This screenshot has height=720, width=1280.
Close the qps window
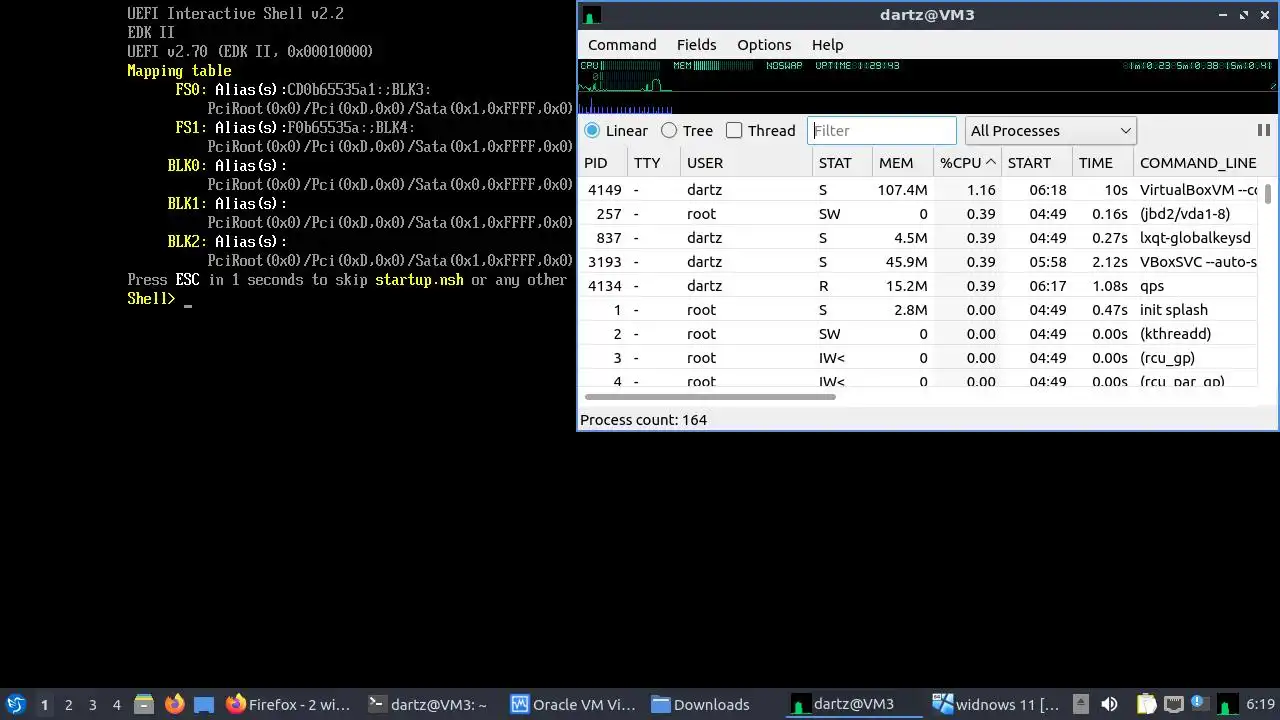(x=1265, y=15)
